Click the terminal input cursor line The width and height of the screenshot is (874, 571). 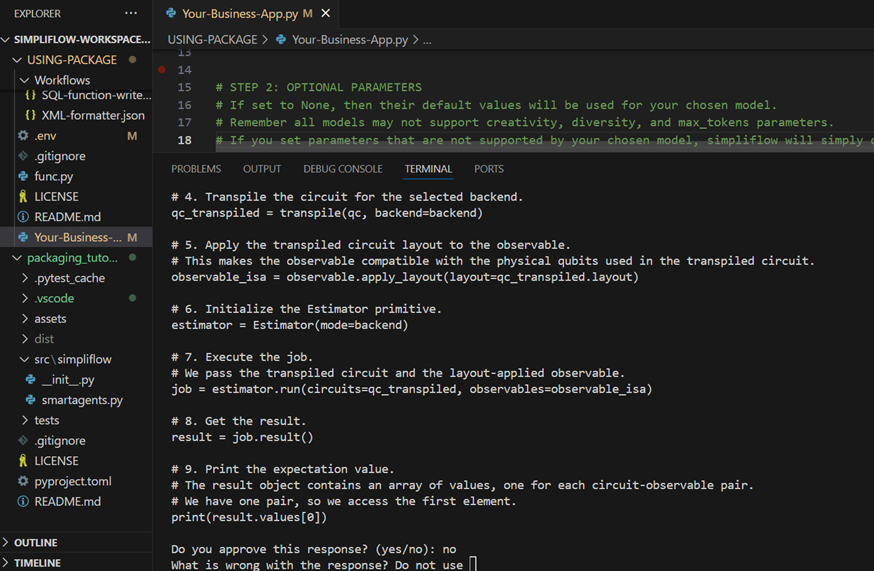[473, 565]
